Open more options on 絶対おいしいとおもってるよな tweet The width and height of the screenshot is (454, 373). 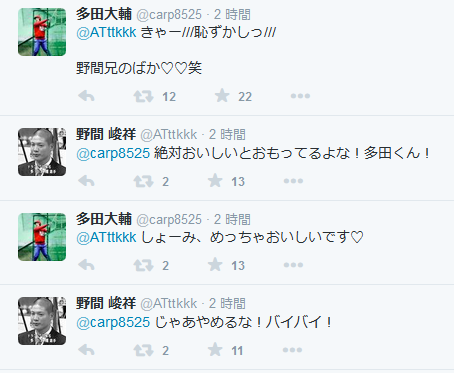(293, 181)
